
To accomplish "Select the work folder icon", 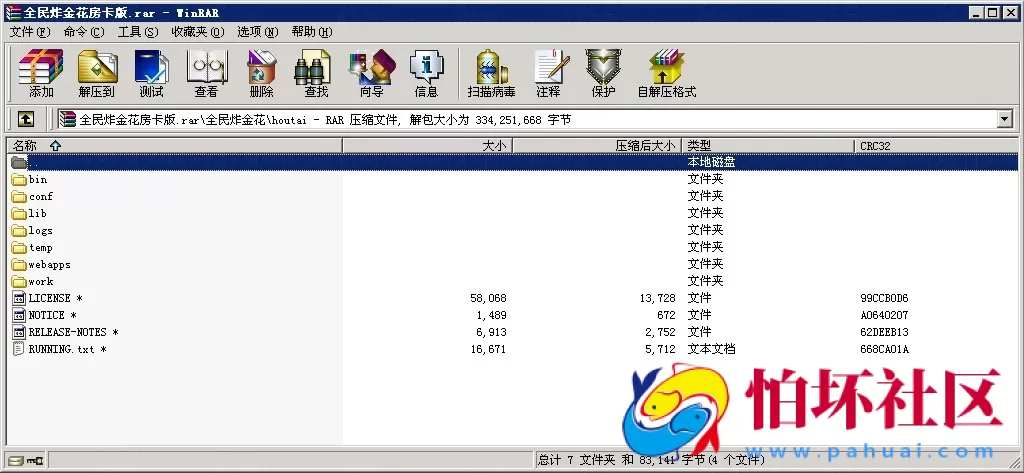I will [x=19, y=281].
